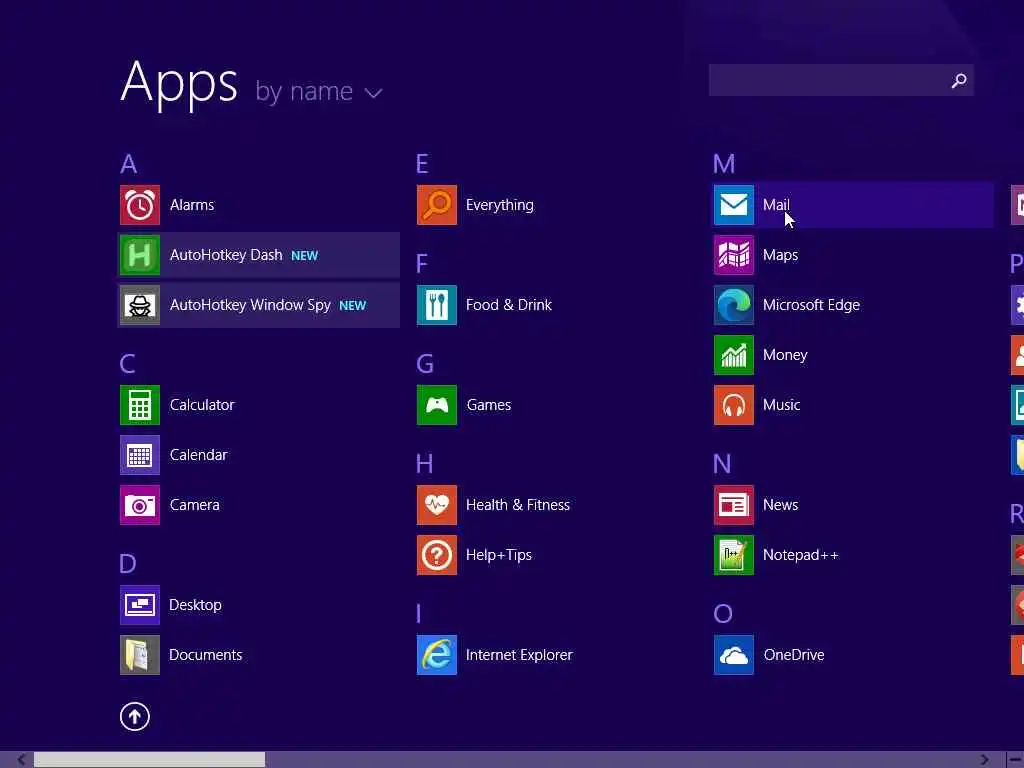Click the 'Games' label text
The image size is (1024, 768).
click(489, 405)
